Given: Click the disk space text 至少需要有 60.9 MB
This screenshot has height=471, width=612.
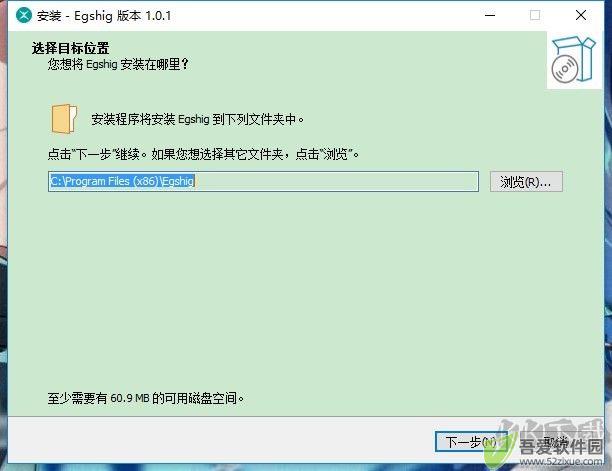Looking at the screenshot, I should 146,398.
